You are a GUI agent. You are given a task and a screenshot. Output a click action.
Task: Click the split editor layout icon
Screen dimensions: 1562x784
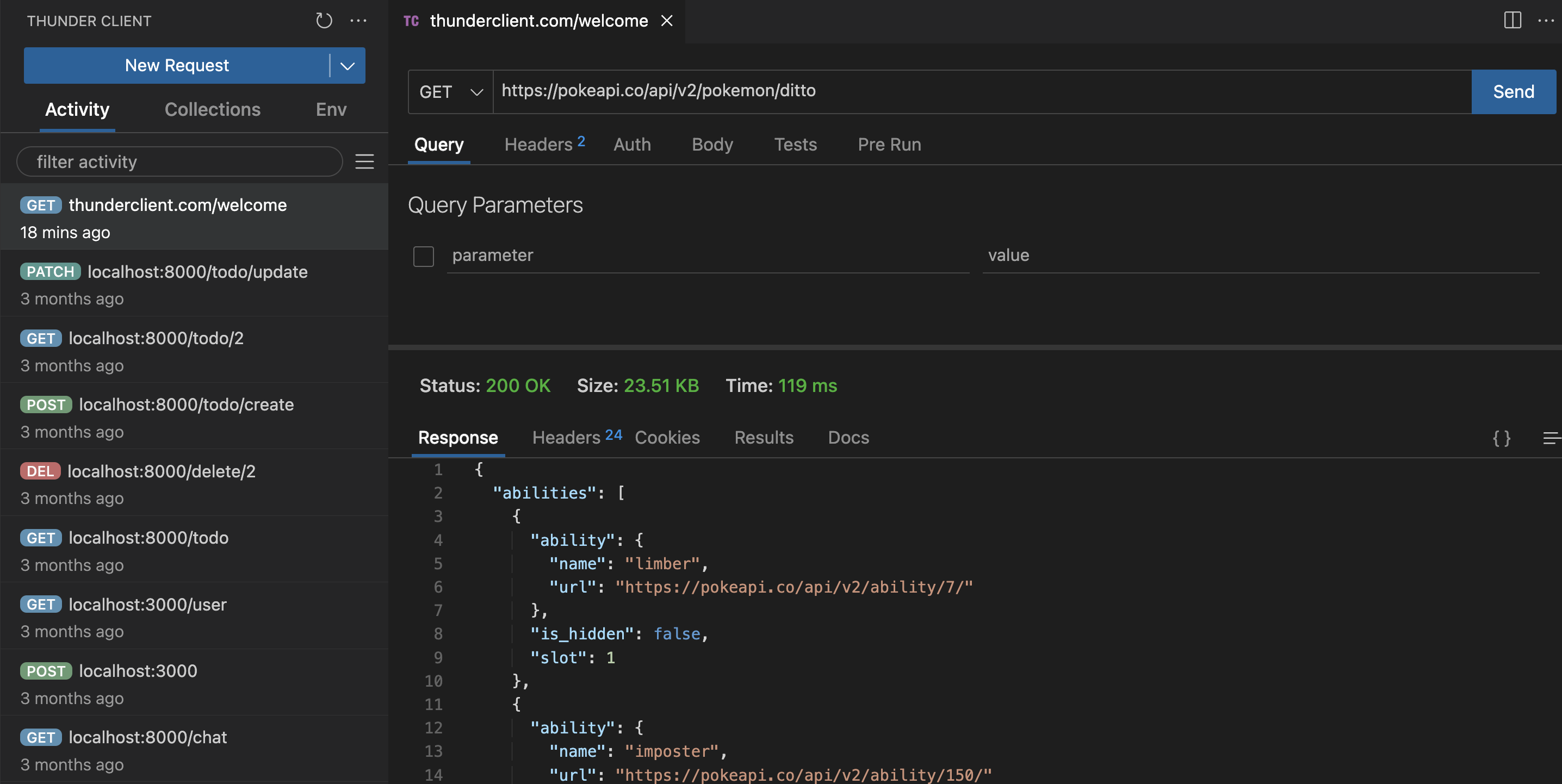pos(1513,21)
